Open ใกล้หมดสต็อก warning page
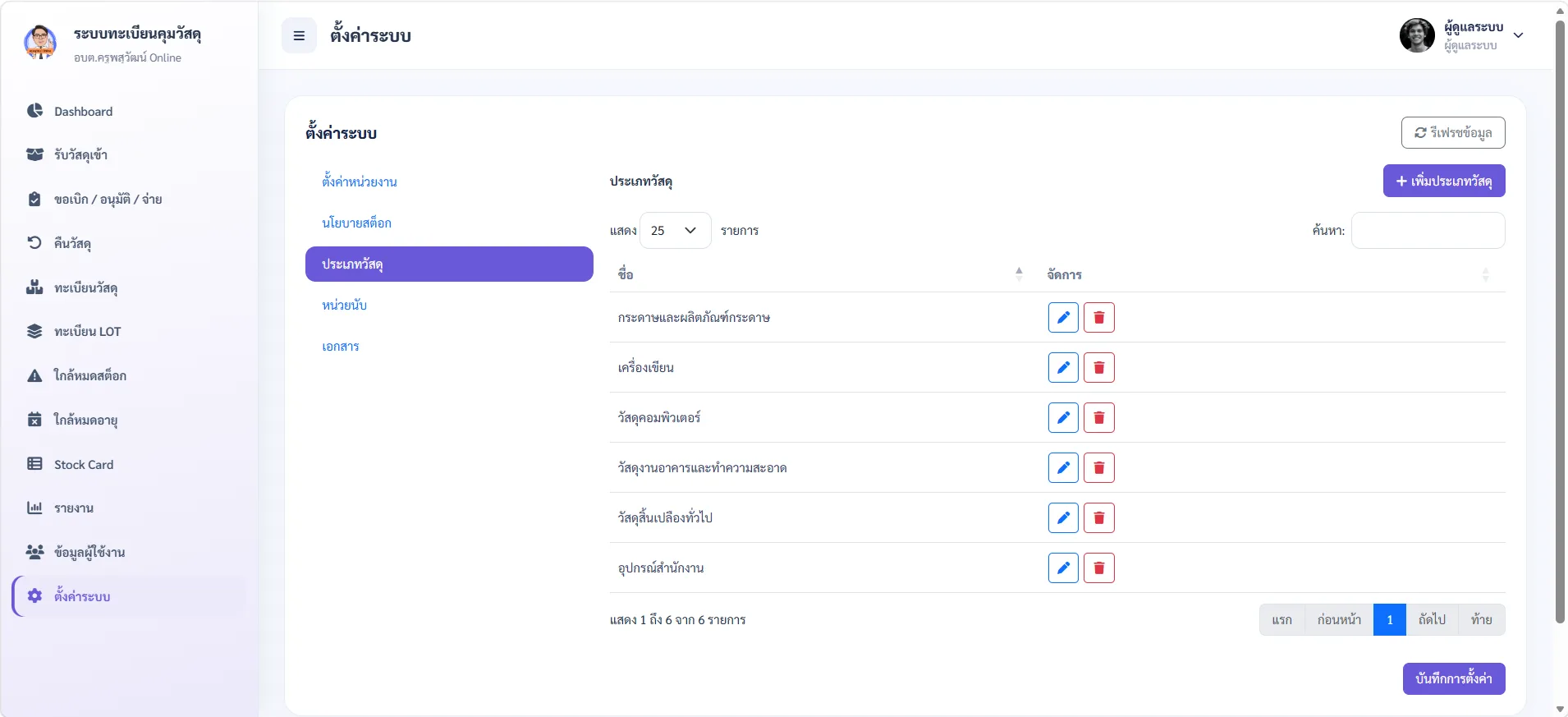 (x=130, y=376)
